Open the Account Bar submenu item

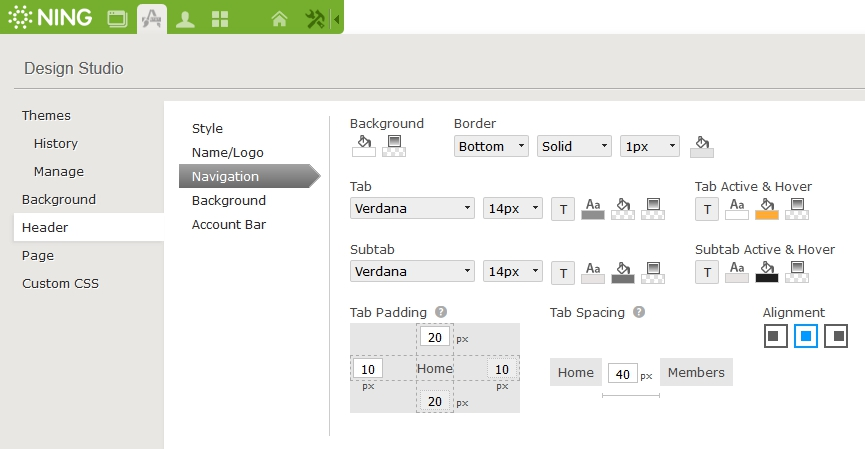(229, 224)
